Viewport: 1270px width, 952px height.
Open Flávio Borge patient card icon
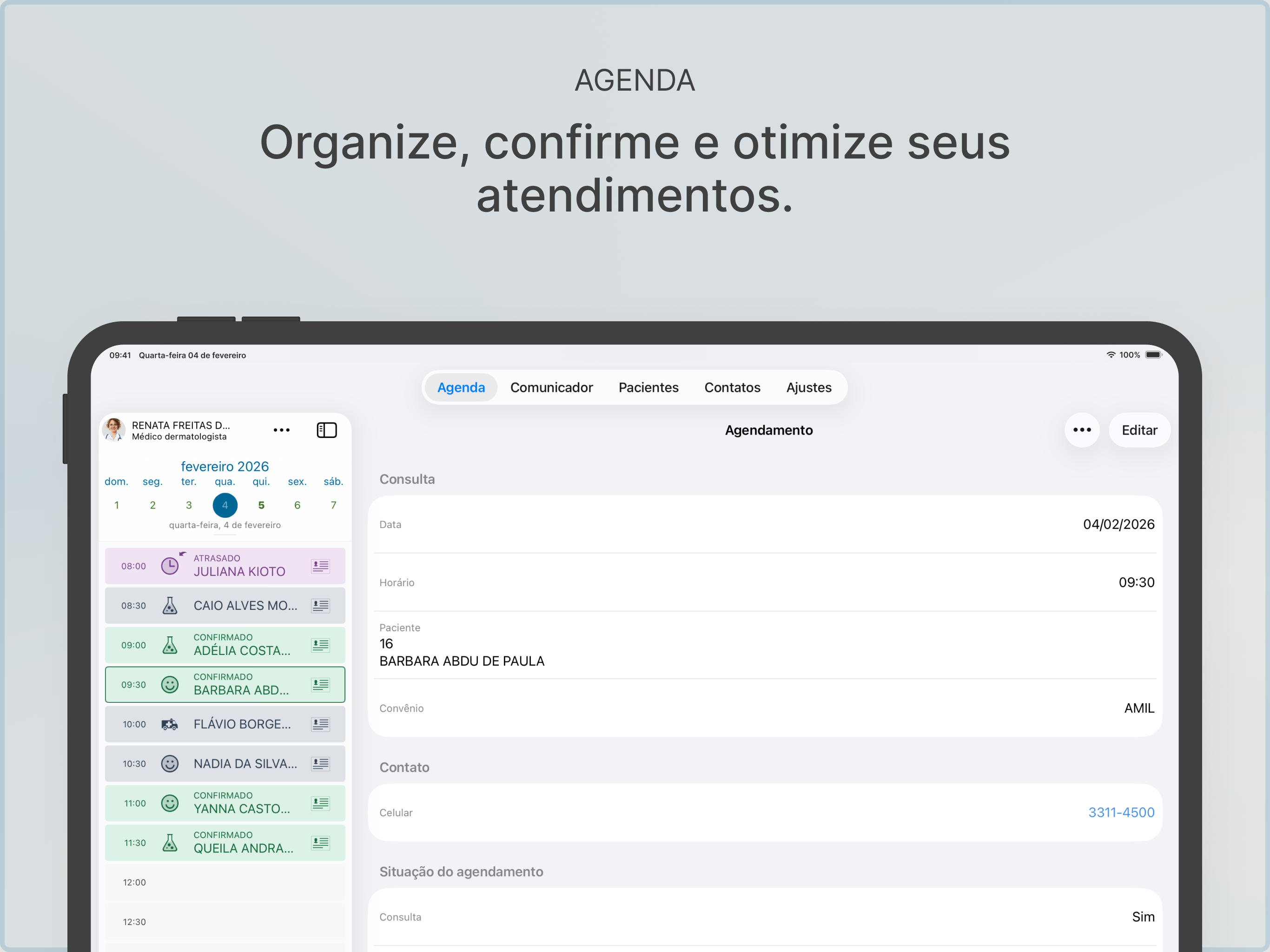(x=320, y=724)
